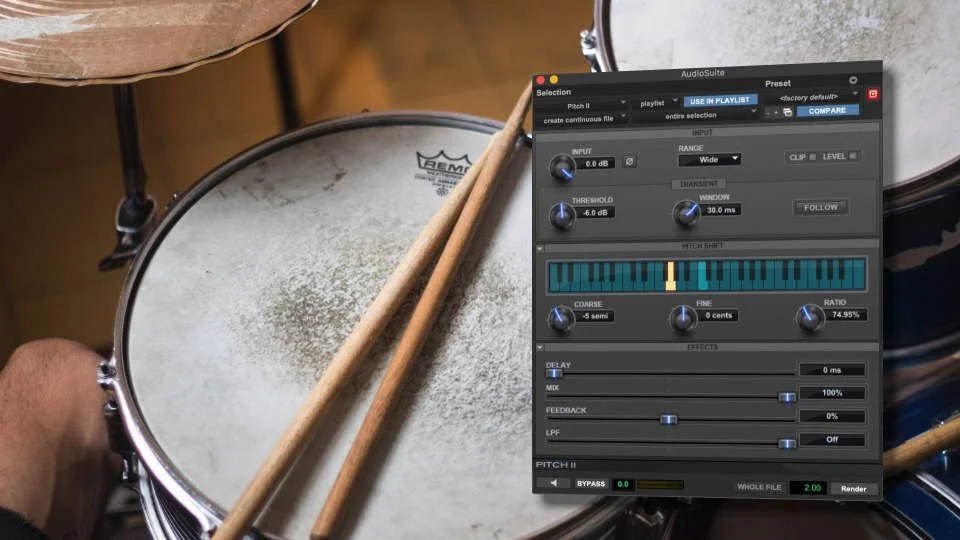
Task: Click the bright teal reference piano key
Action: (x=703, y=276)
